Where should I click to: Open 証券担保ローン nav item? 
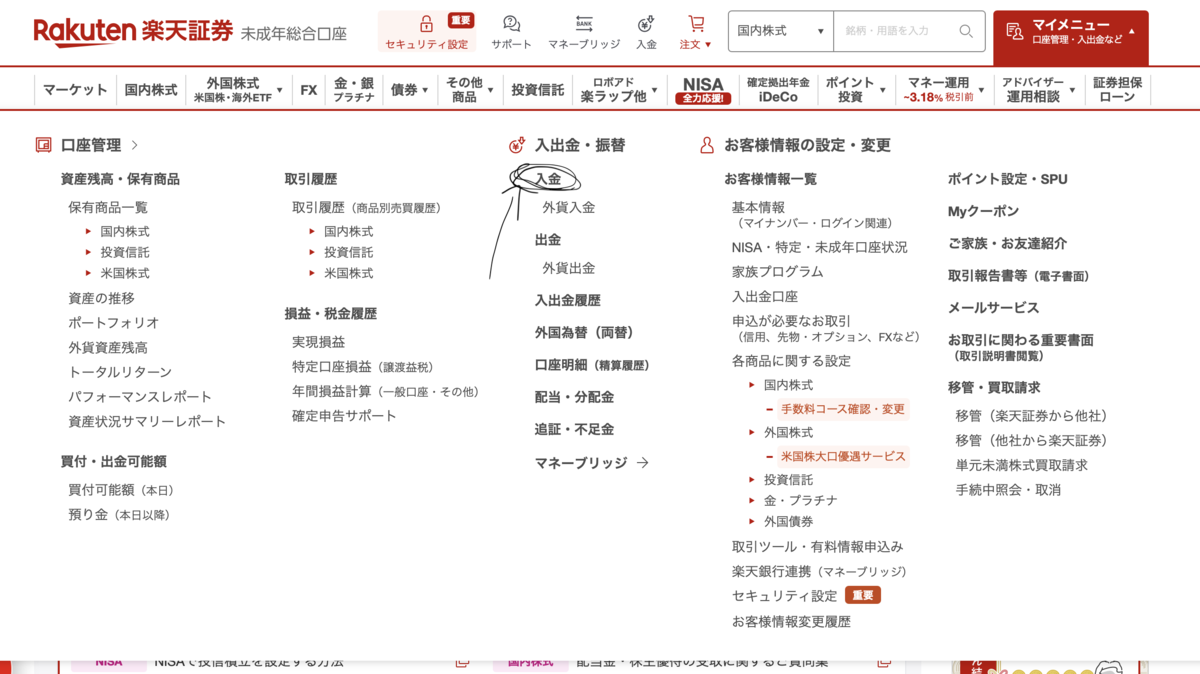(x=1117, y=90)
